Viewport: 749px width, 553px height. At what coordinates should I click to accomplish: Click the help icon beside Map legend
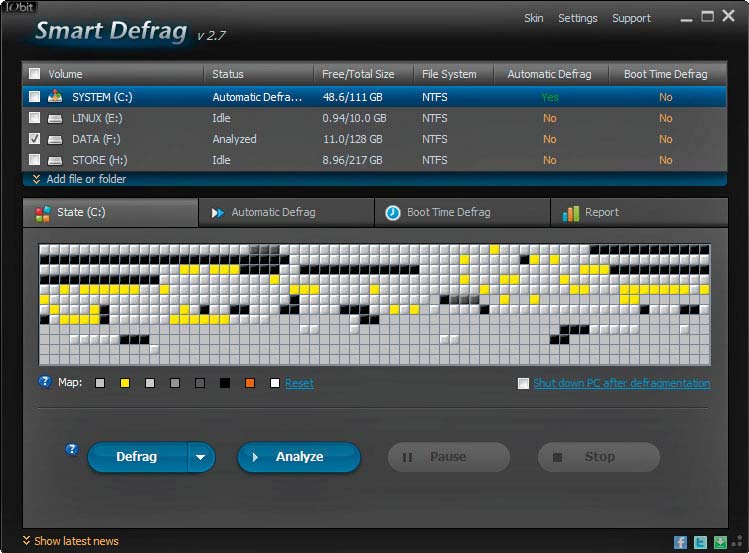tap(45, 382)
